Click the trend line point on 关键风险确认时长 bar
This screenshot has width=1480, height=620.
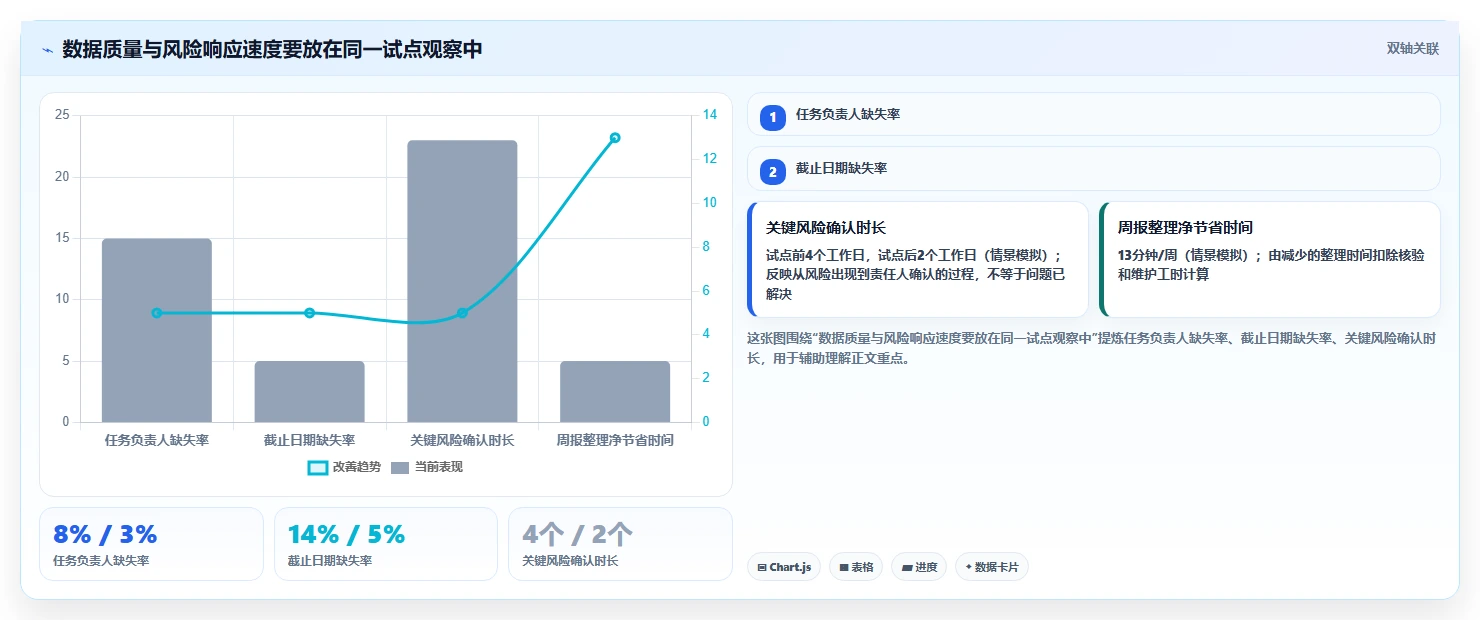pos(462,313)
